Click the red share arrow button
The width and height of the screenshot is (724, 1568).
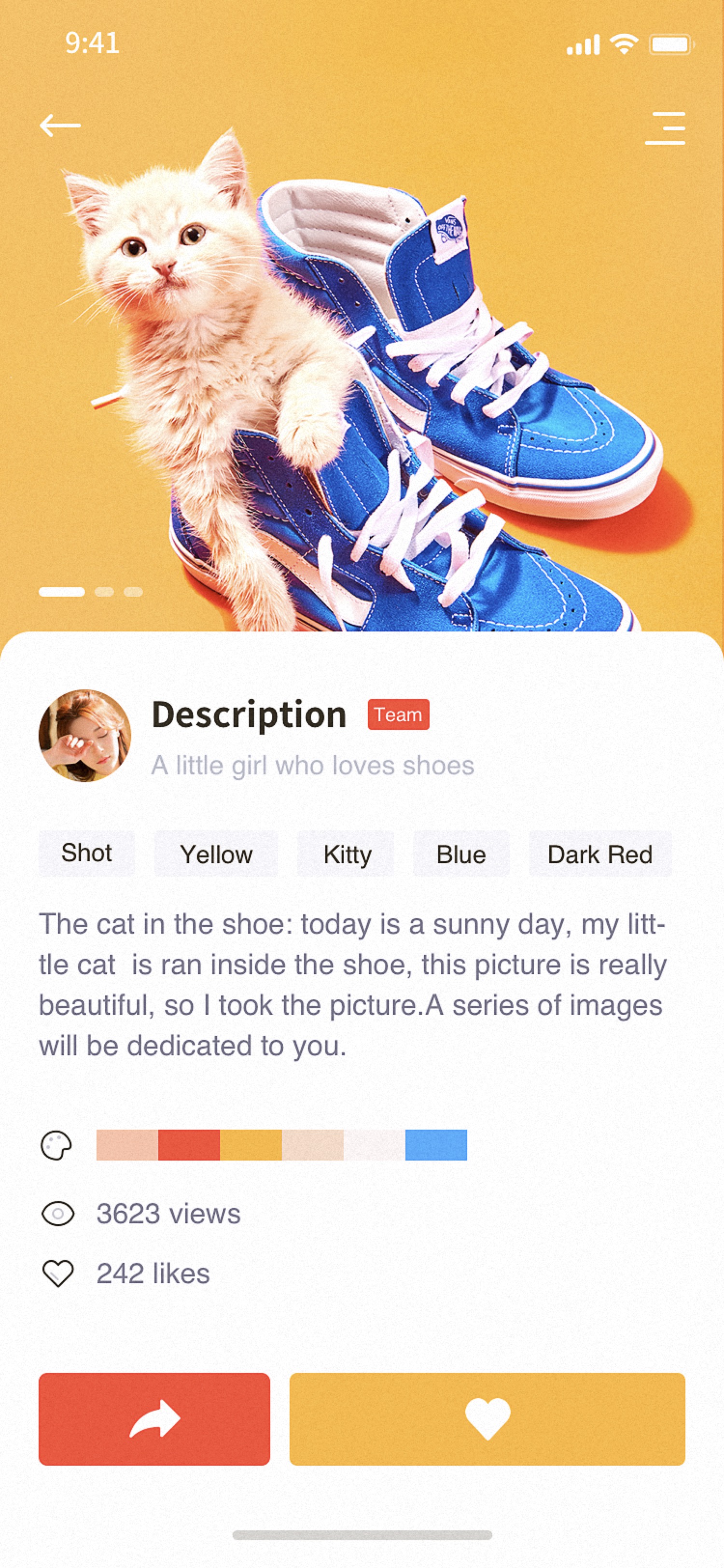[x=154, y=1419]
